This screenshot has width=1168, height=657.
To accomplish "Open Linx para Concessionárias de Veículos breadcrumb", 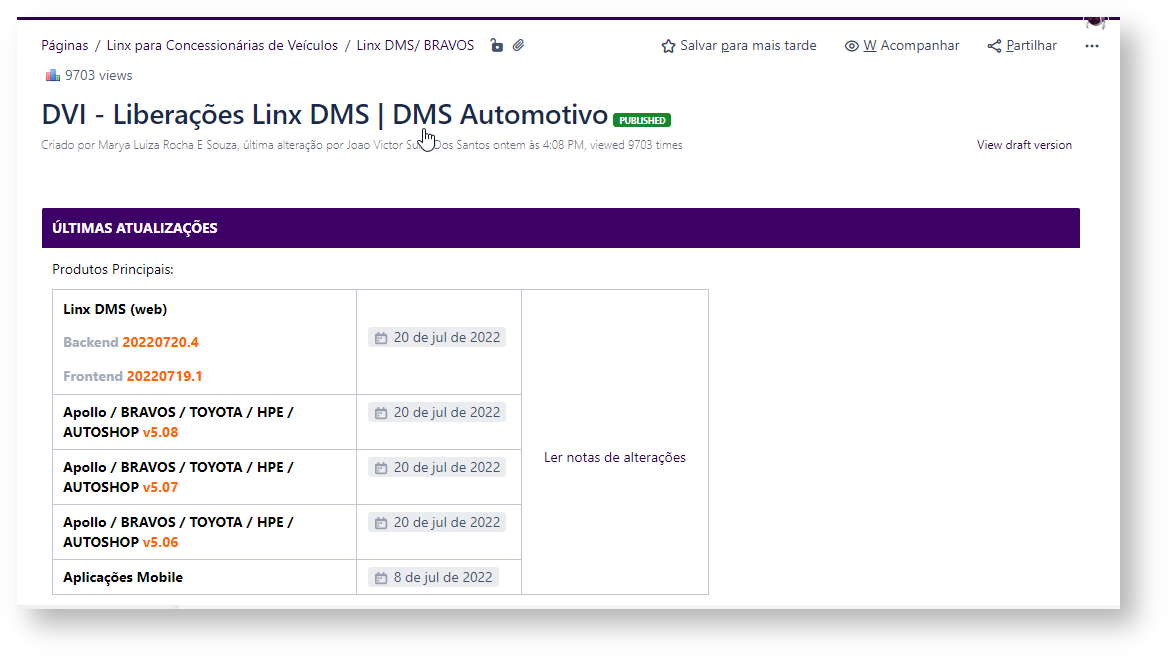I will pos(222,45).
